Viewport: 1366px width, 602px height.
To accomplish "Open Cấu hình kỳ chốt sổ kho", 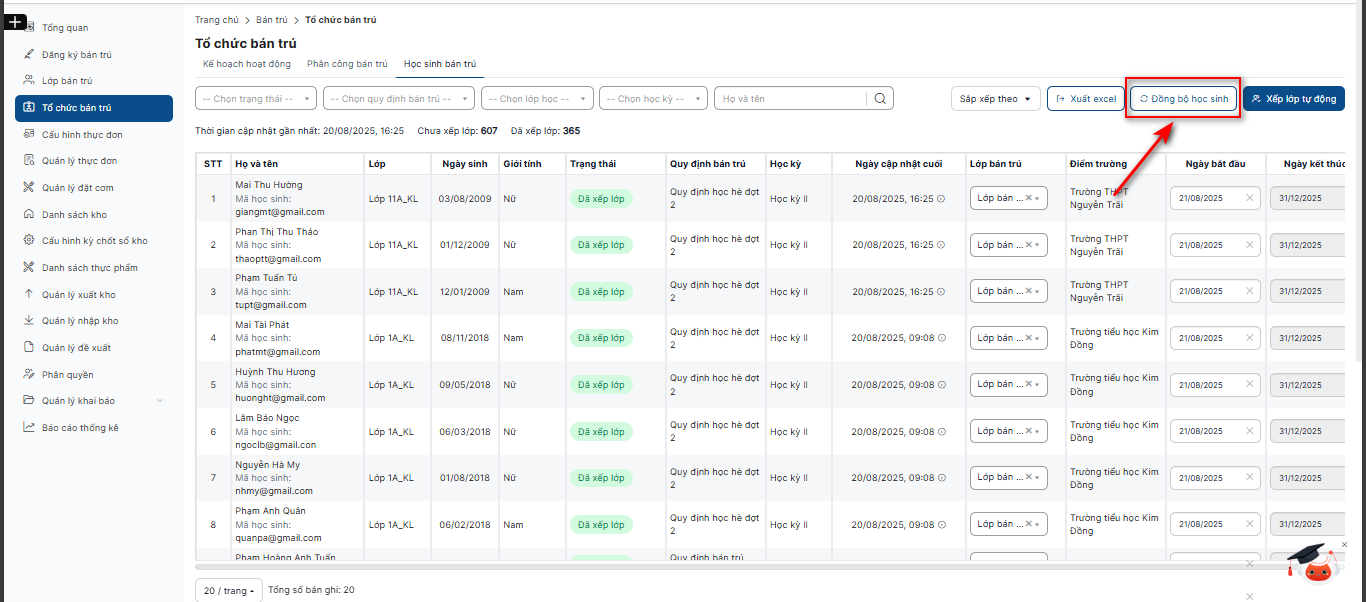I will [x=94, y=241].
